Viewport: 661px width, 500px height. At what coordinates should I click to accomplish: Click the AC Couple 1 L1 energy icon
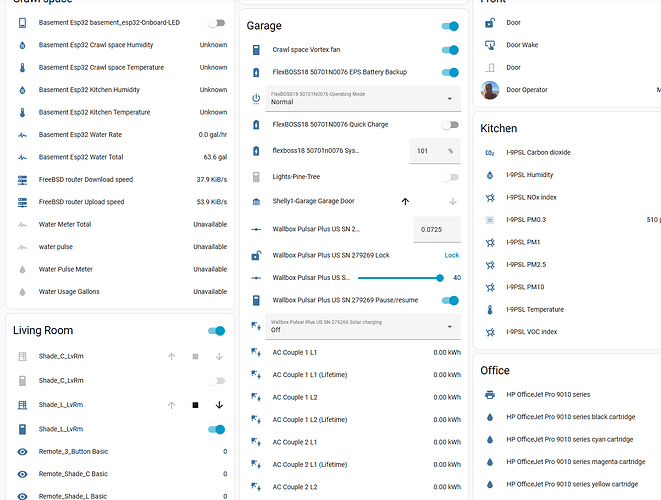[x=256, y=352]
